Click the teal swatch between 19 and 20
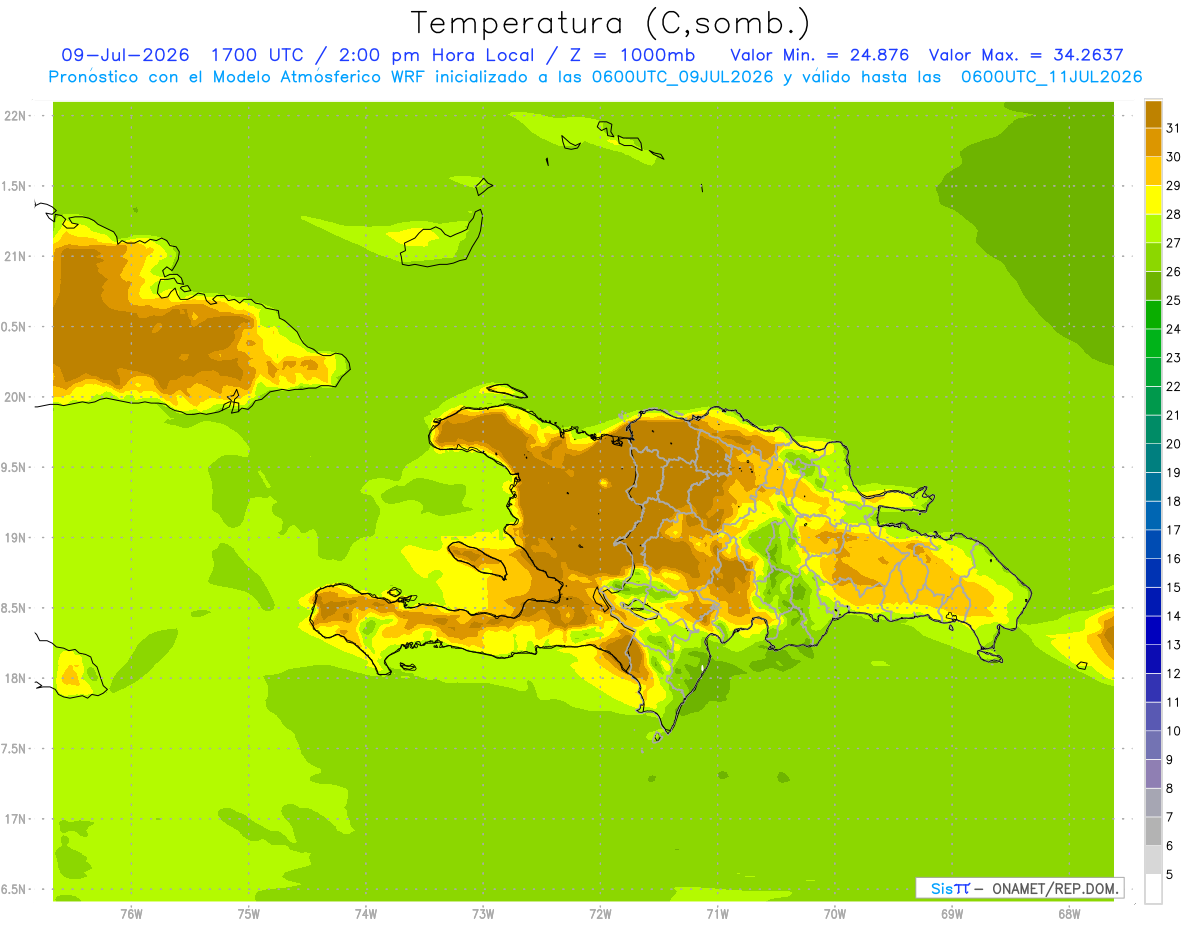The width and height of the screenshot is (1200, 927). point(1153,458)
